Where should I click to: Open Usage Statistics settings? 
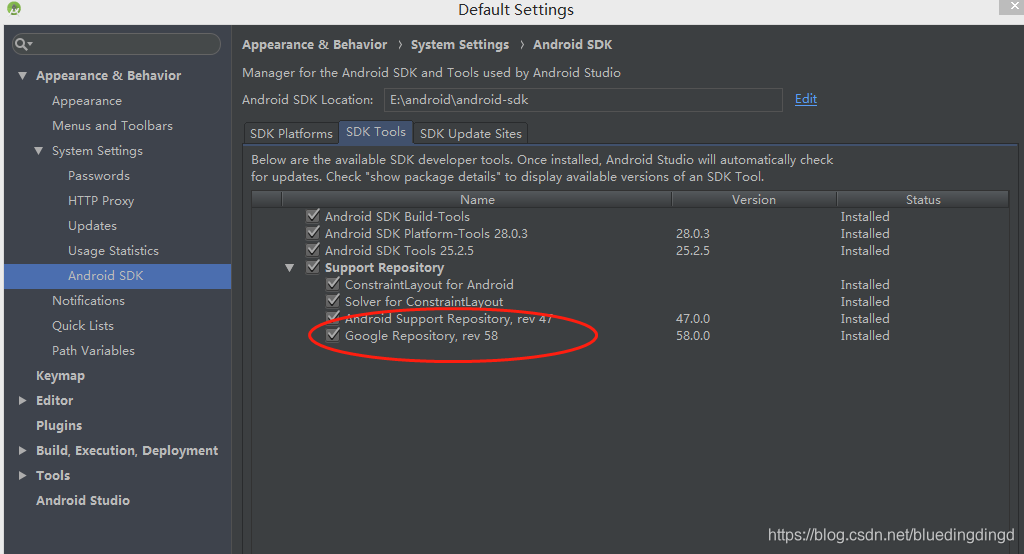[113, 250]
